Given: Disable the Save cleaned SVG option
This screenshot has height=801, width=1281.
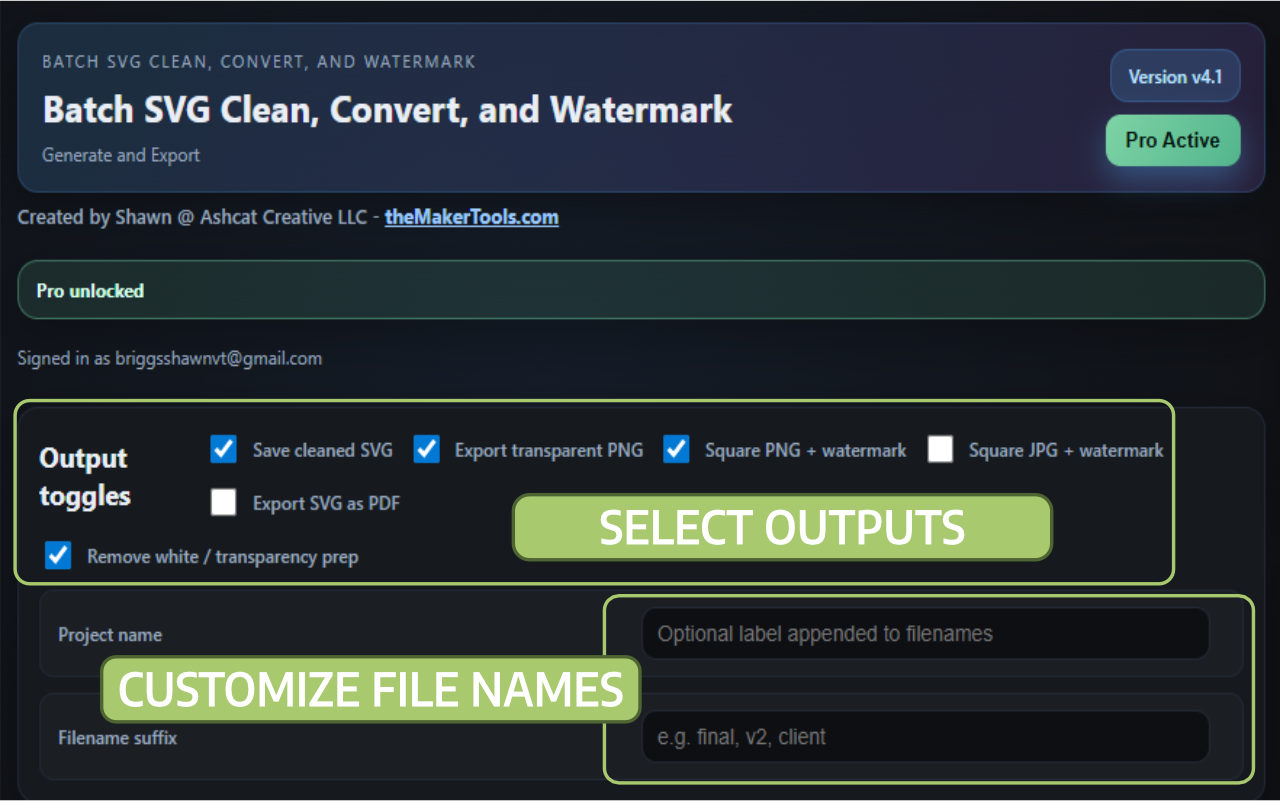Looking at the screenshot, I should click(223, 450).
